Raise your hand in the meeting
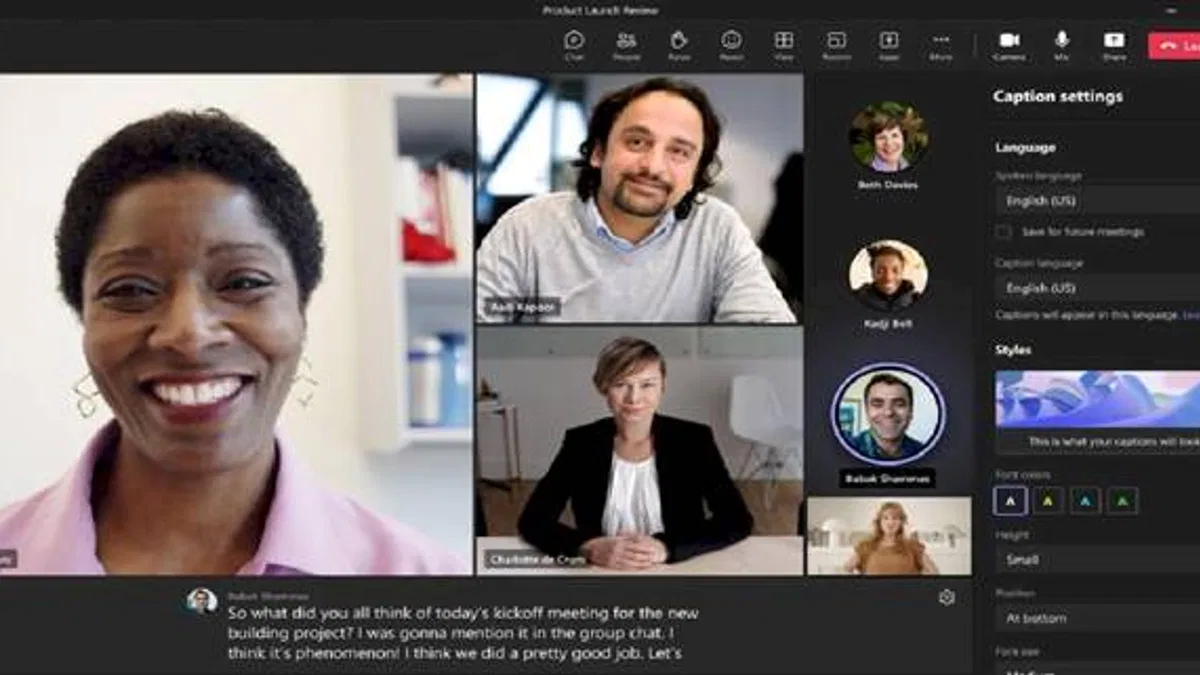The width and height of the screenshot is (1200, 675). pos(679,45)
